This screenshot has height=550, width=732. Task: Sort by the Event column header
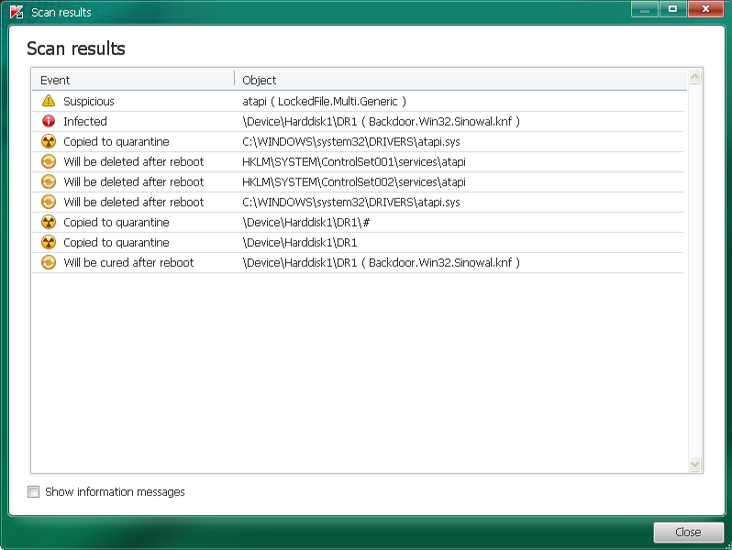click(55, 80)
